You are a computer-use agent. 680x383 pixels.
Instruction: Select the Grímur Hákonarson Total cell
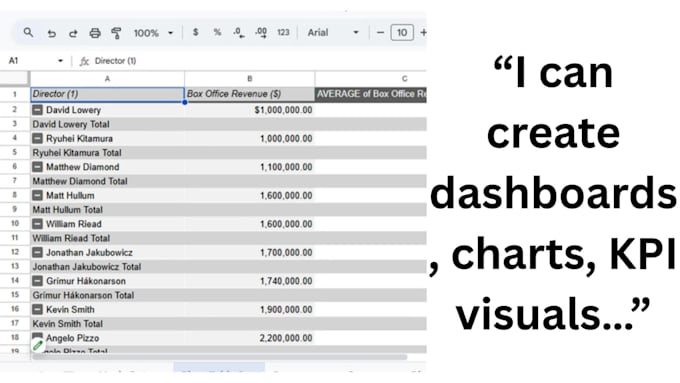107,295
